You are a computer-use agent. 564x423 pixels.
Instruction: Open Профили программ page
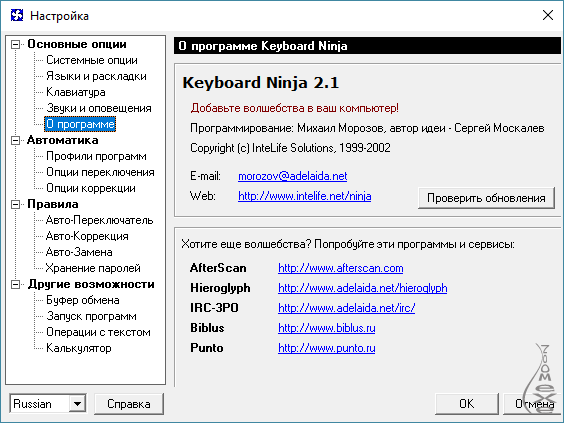pyautogui.click(x=96, y=156)
